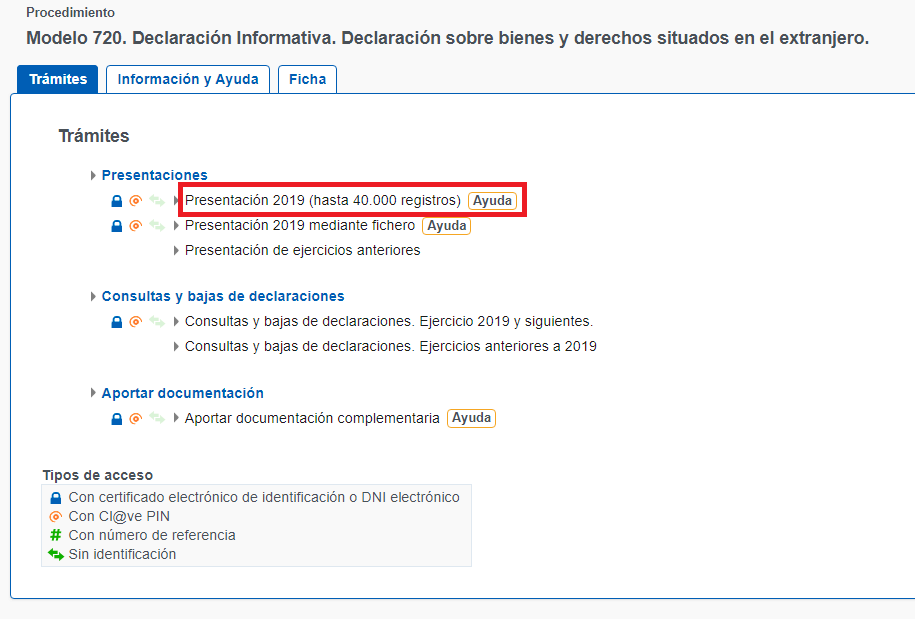Toggle the Consultas y bajas de declaraciones arrow
This screenshot has height=619, width=915.
[x=93, y=297]
